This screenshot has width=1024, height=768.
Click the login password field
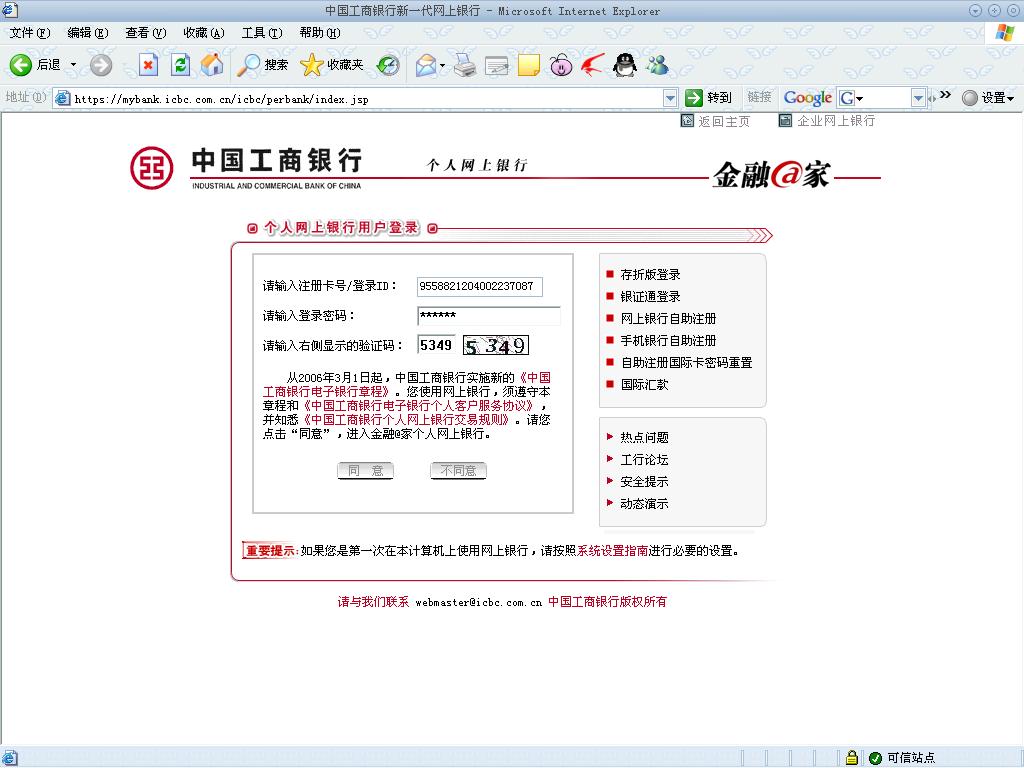point(488,315)
